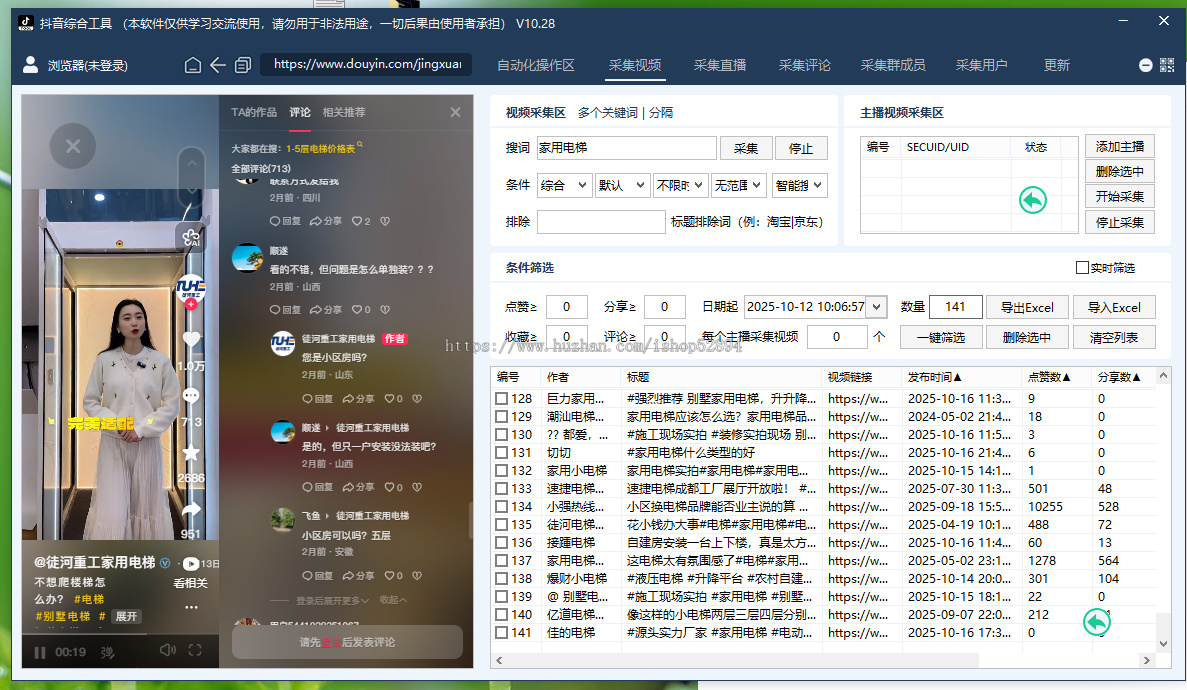
Task: Open the 智能搜 dropdown
Action: click(799, 186)
